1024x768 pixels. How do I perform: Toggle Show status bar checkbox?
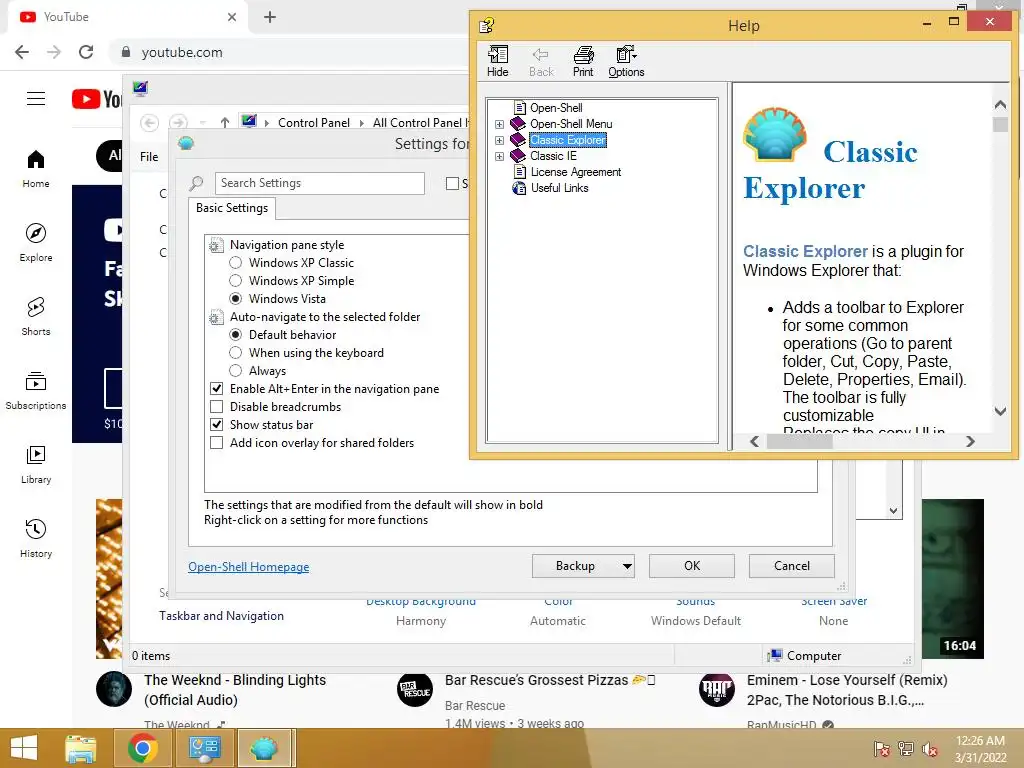[217, 424]
